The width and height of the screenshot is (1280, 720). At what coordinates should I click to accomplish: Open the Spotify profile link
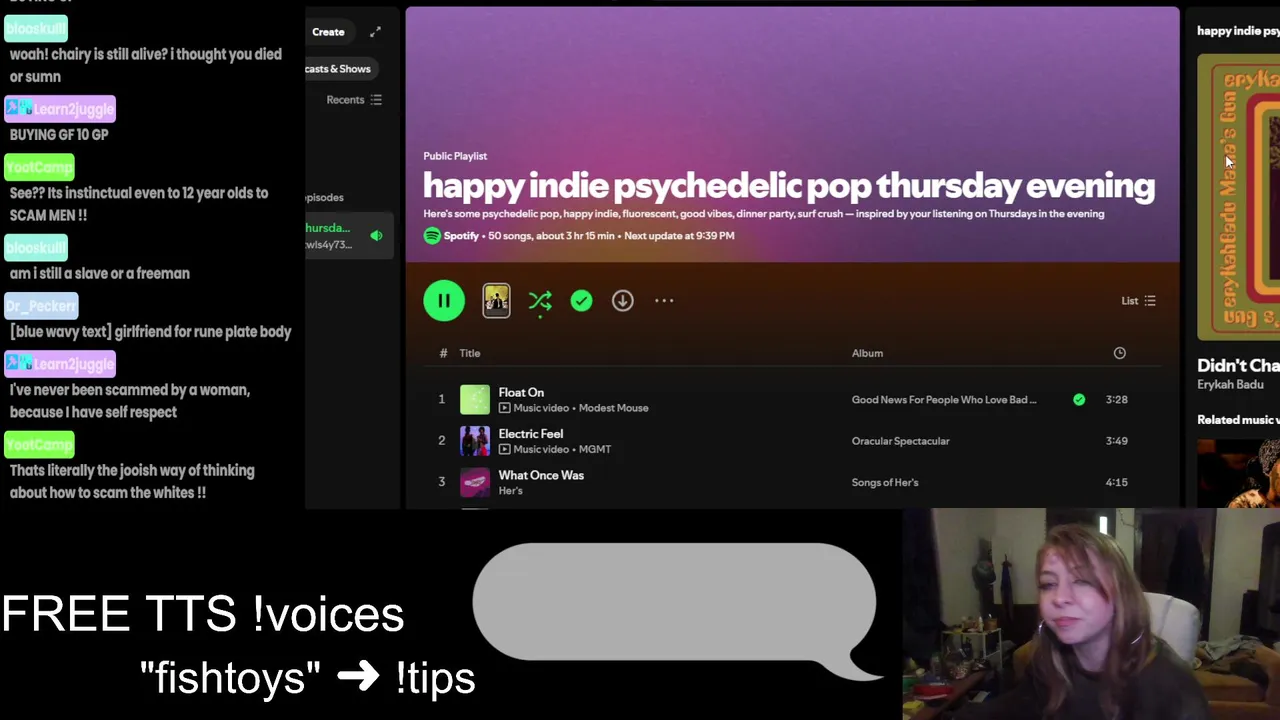tap(461, 236)
